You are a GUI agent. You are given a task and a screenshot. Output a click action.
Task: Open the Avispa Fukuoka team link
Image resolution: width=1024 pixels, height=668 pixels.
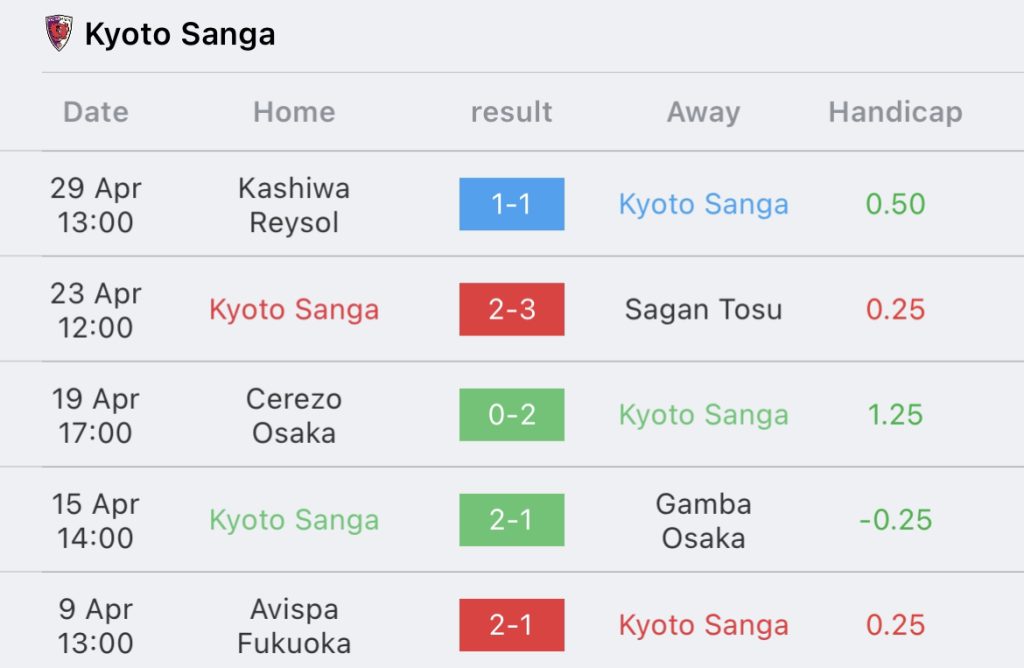coord(294,626)
